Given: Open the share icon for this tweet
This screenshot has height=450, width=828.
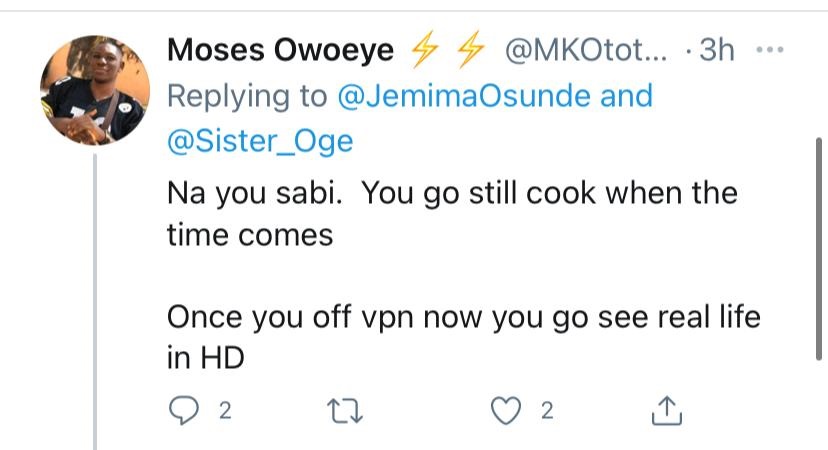Looking at the screenshot, I should (x=667, y=410).
